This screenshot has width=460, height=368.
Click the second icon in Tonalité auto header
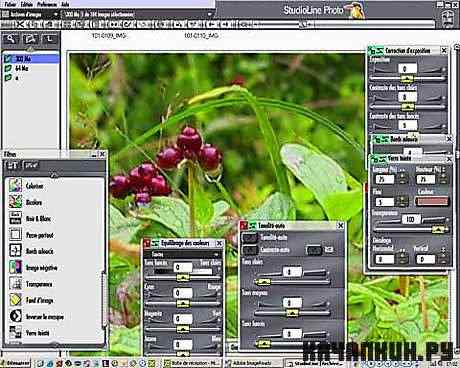pyautogui.click(x=252, y=226)
